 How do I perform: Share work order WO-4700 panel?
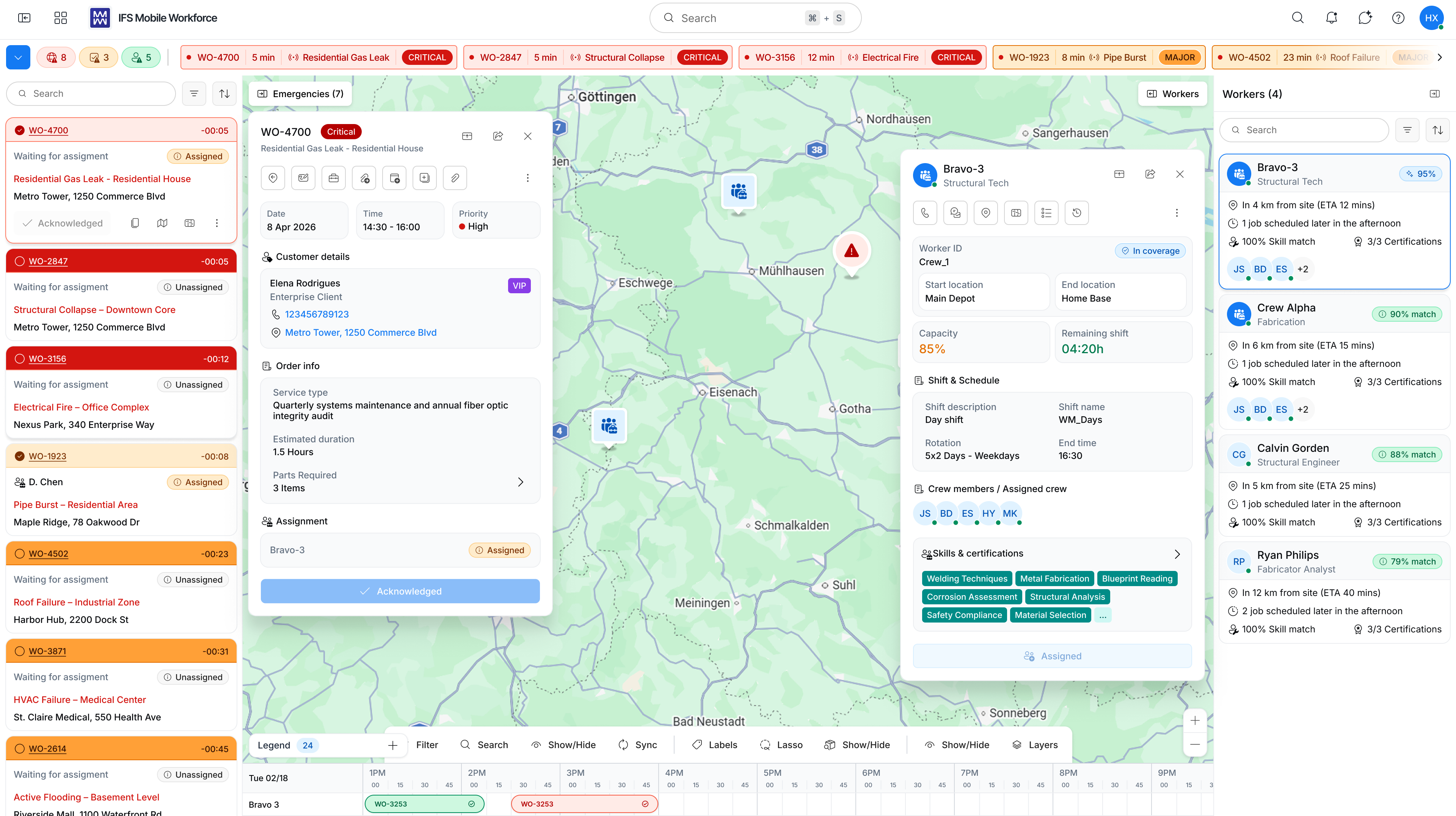(x=498, y=136)
